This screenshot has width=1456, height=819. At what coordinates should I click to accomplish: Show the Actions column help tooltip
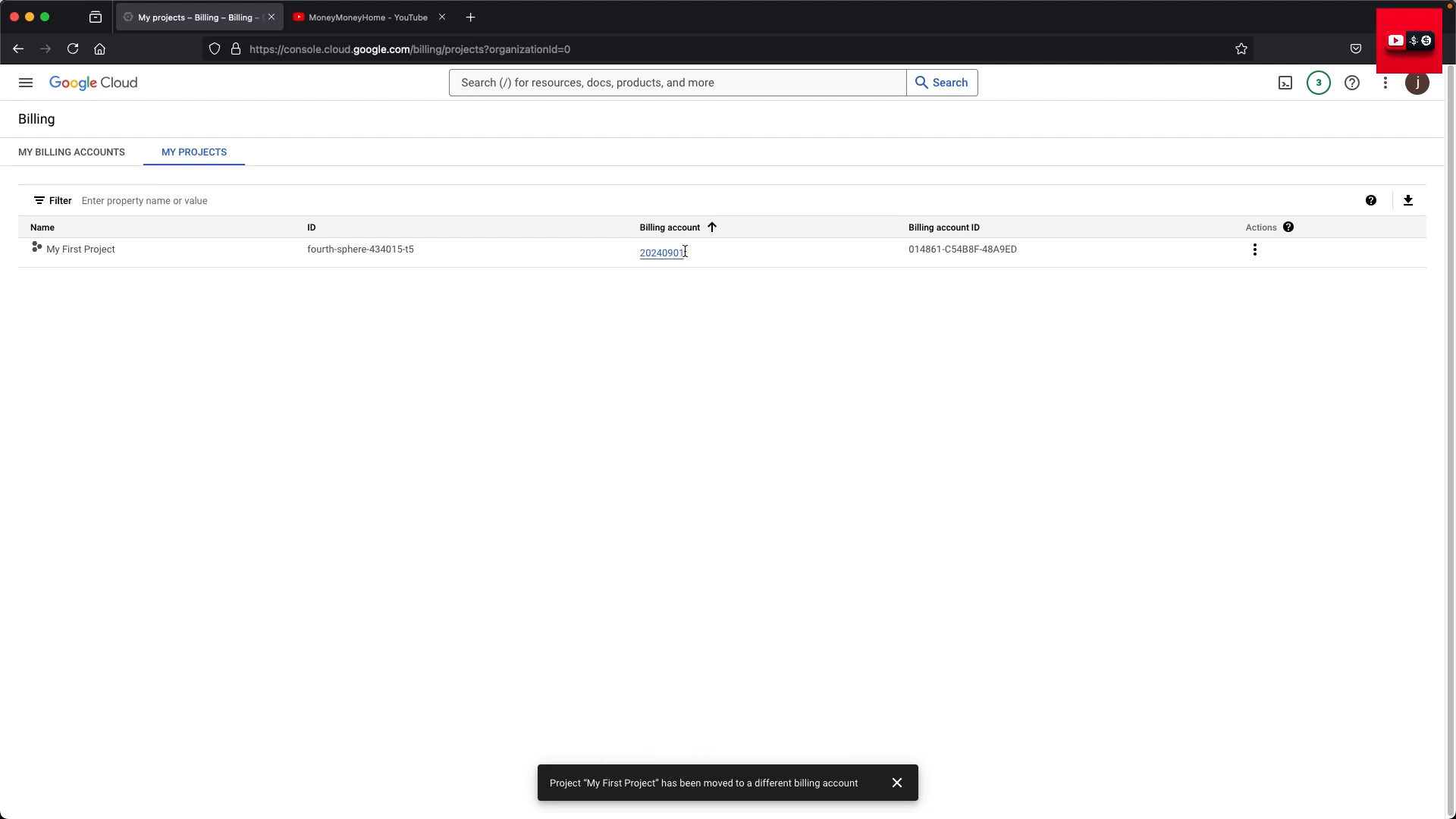point(1288,227)
